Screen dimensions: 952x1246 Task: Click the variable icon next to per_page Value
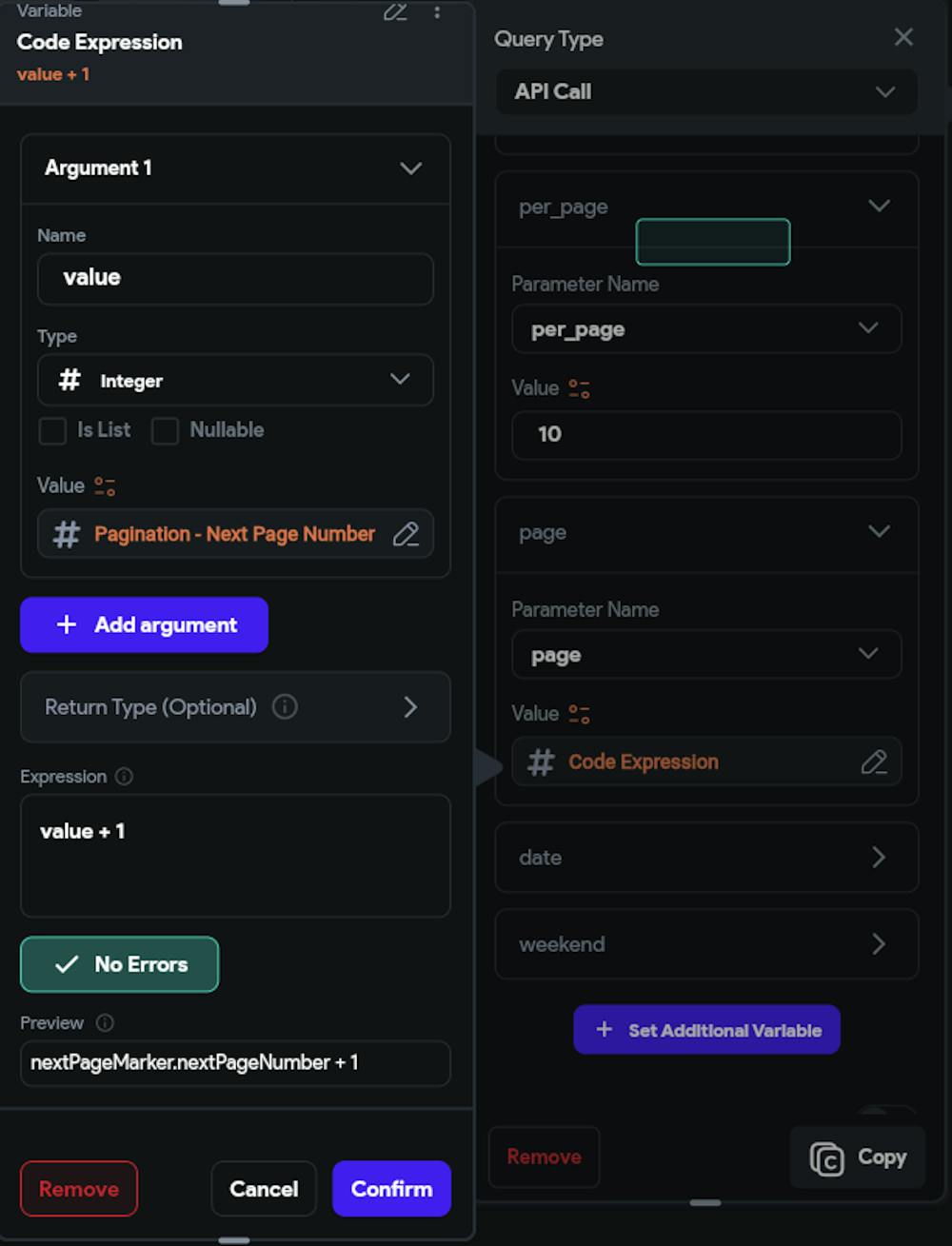pyautogui.click(x=579, y=388)
